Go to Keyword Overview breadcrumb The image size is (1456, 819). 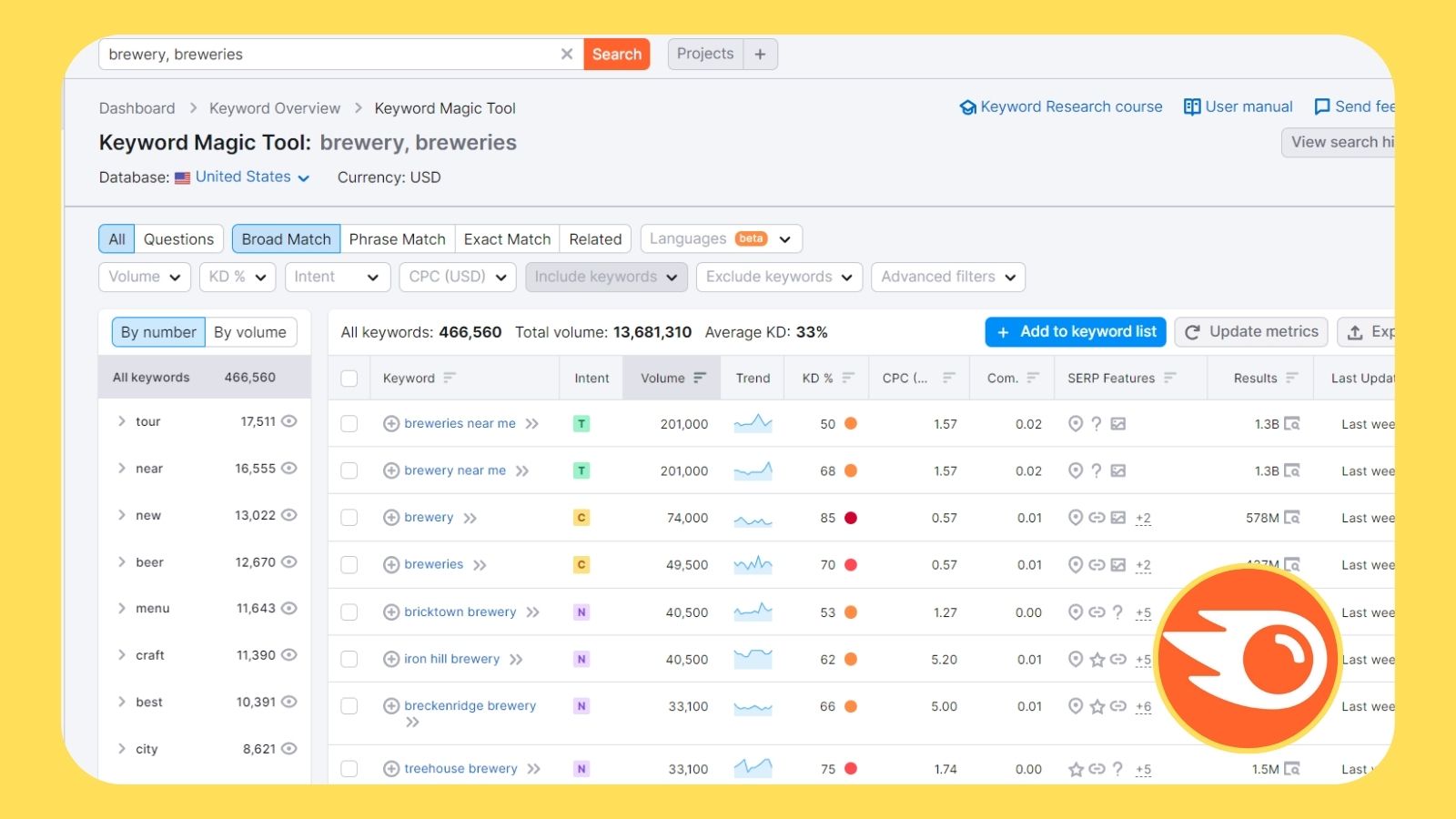(x=275, y=108)
